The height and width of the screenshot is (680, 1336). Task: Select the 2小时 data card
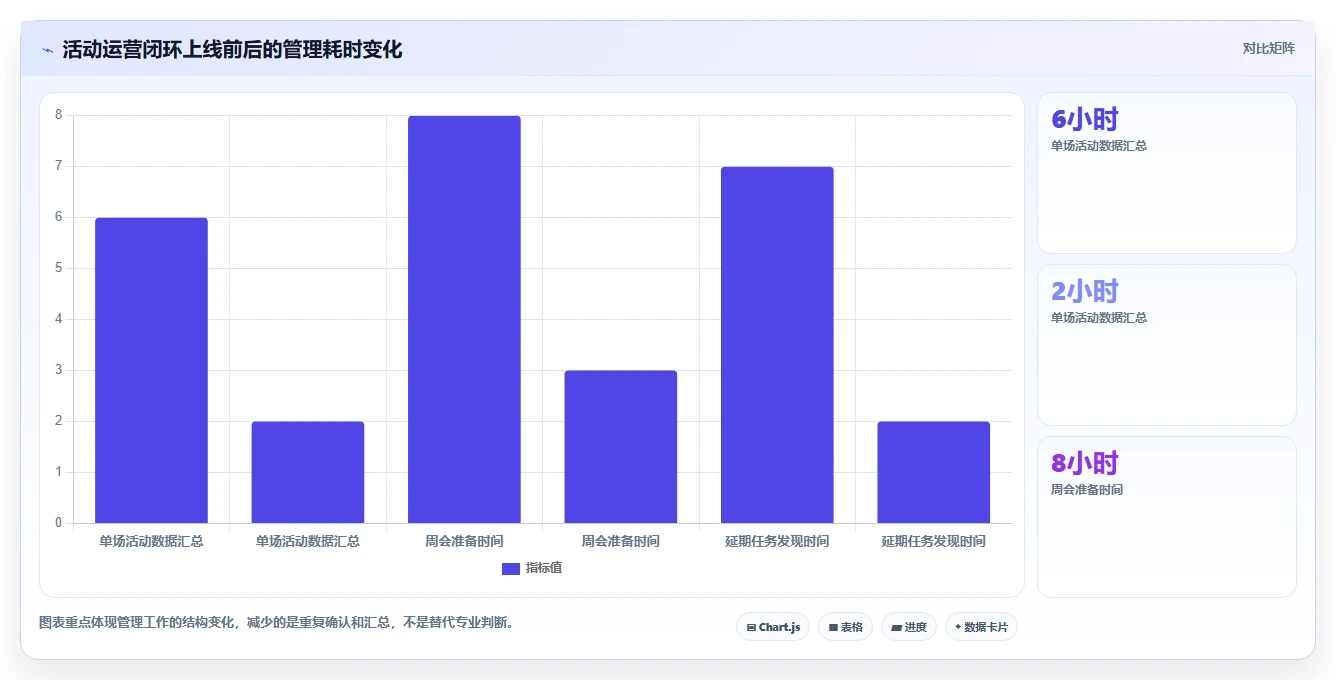1167,345
